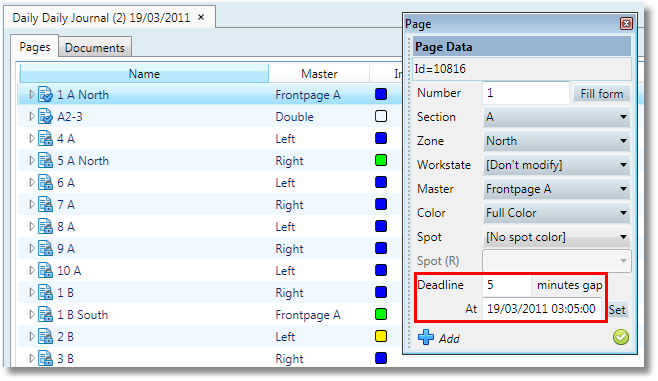658x381 pixels.
Task: Sort by the Master column header
Action: pos(319,74)
